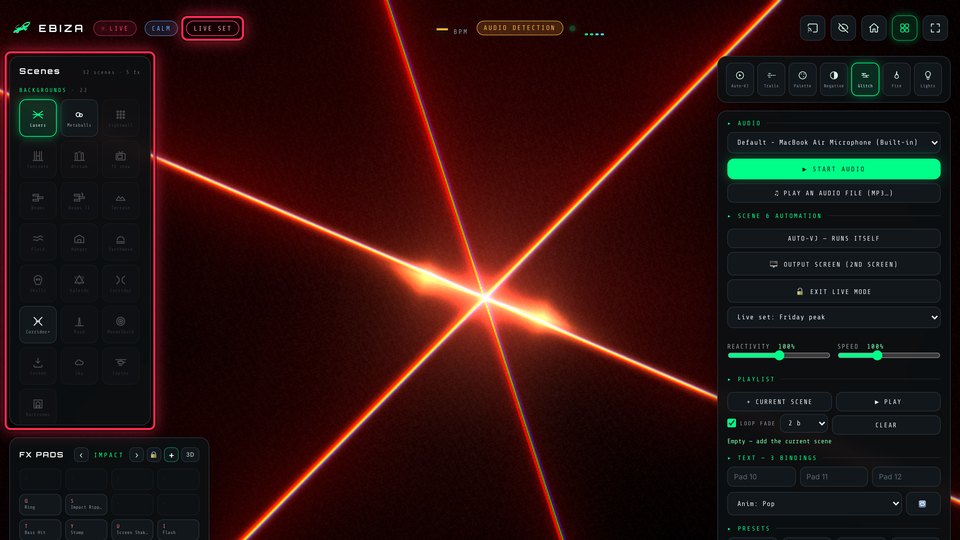This screenshot has height=540, width=960.
Task: Select the Metaballs scene
Action: coord(79,118)
